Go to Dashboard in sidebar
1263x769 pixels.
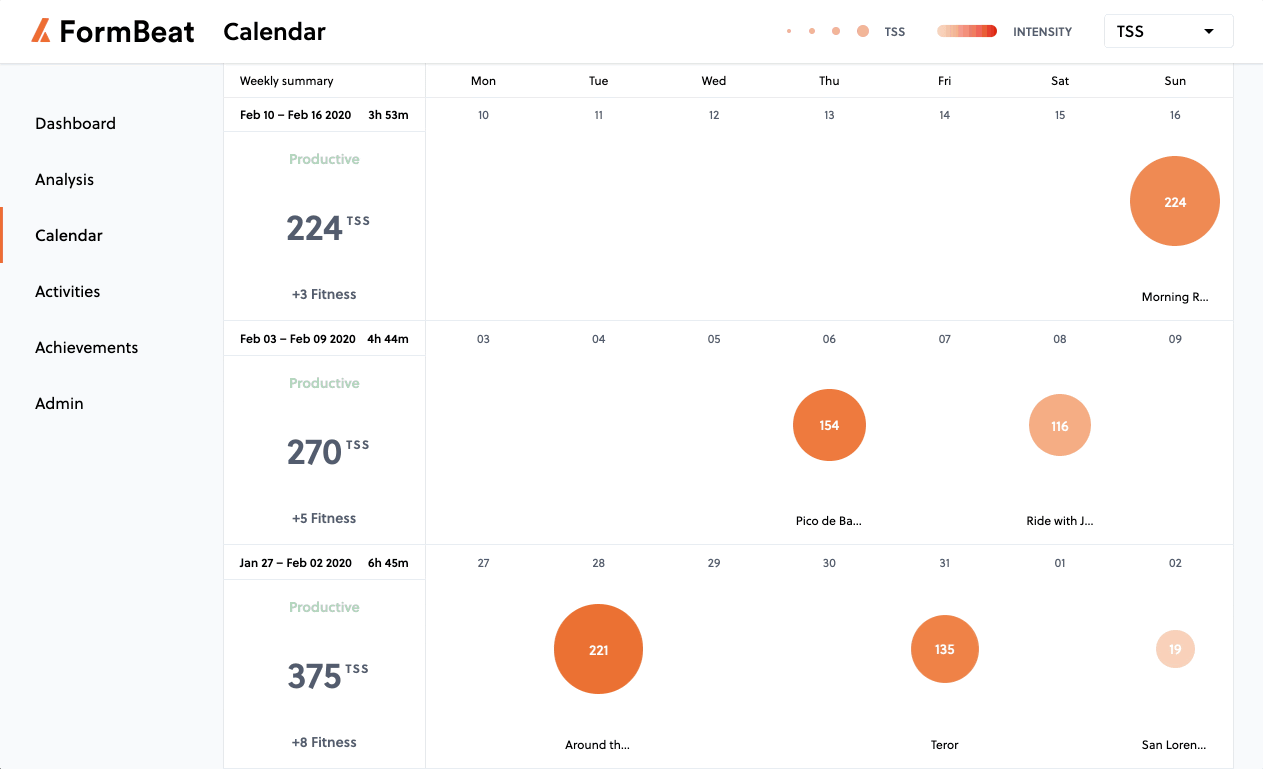[75, 124]
